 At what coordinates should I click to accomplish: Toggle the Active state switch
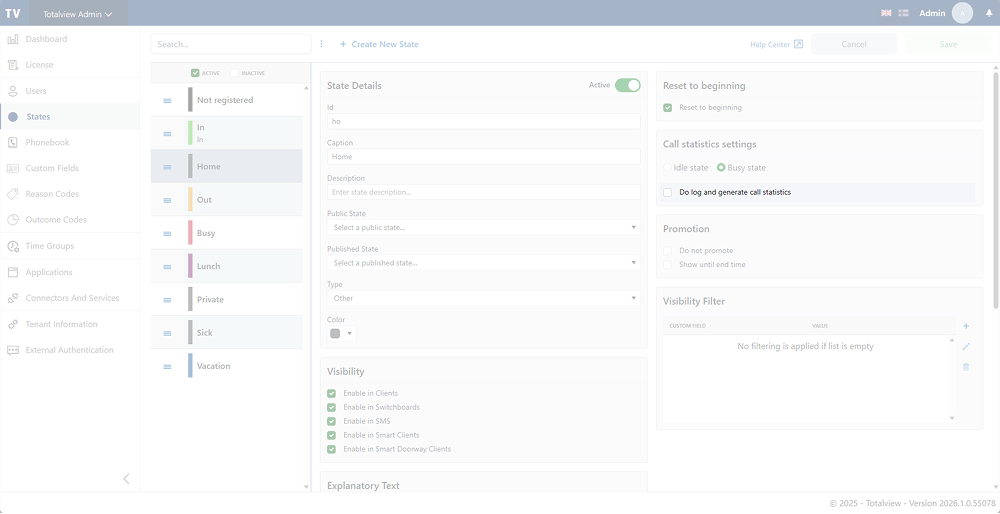628,85
